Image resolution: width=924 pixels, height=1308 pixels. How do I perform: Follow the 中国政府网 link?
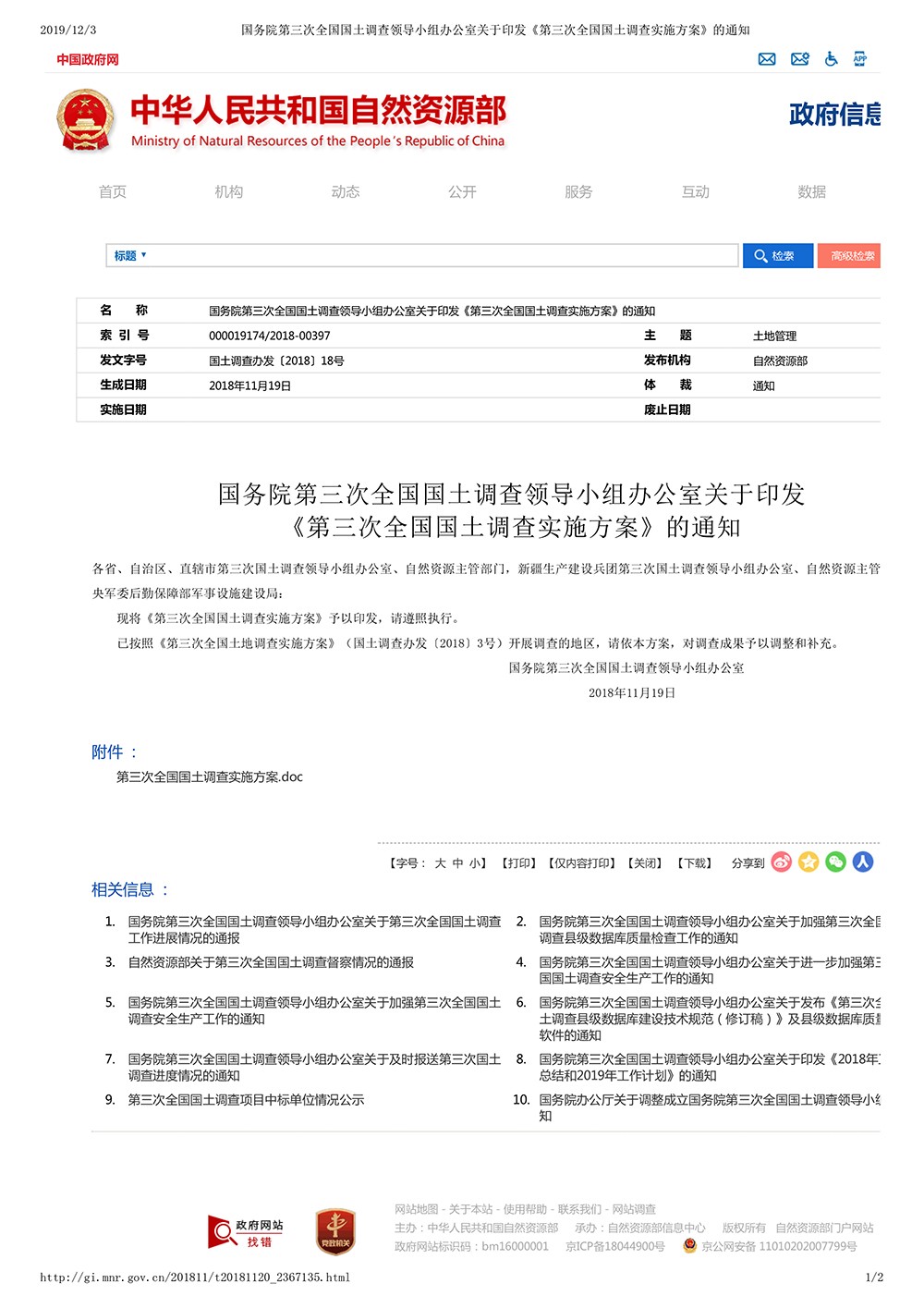(88, 59)
